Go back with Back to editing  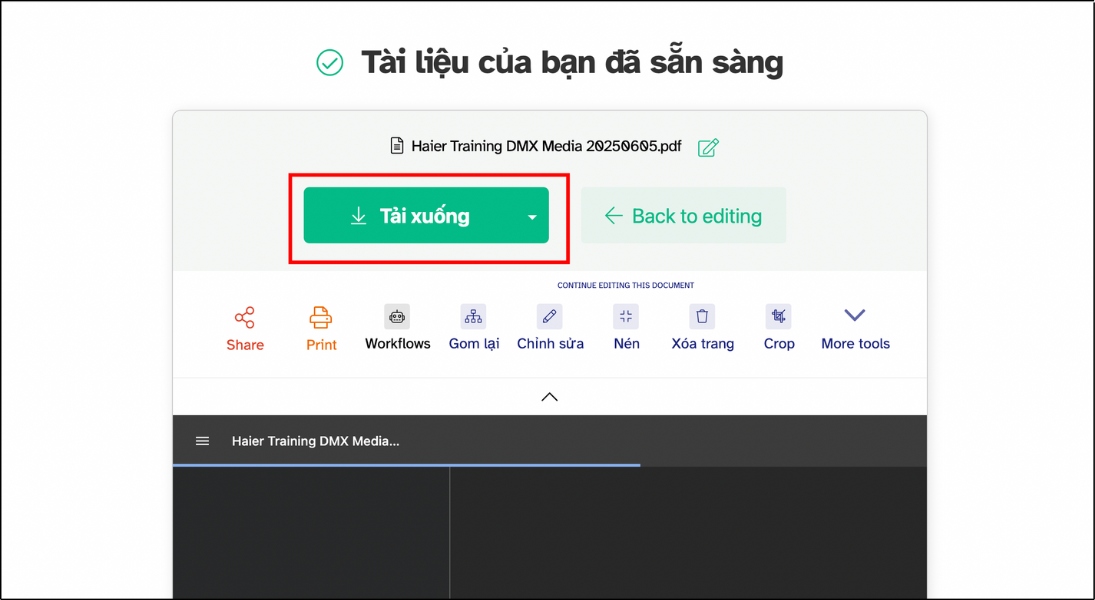683,215
